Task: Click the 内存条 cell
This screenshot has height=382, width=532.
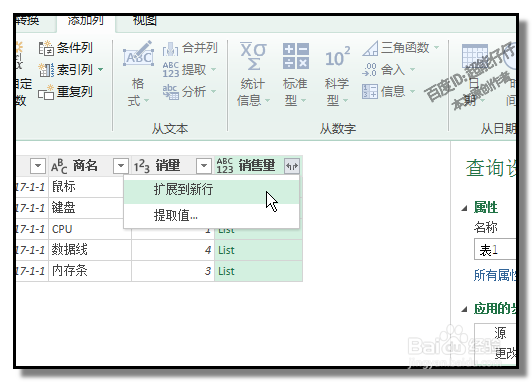Action: click(90, 271)
